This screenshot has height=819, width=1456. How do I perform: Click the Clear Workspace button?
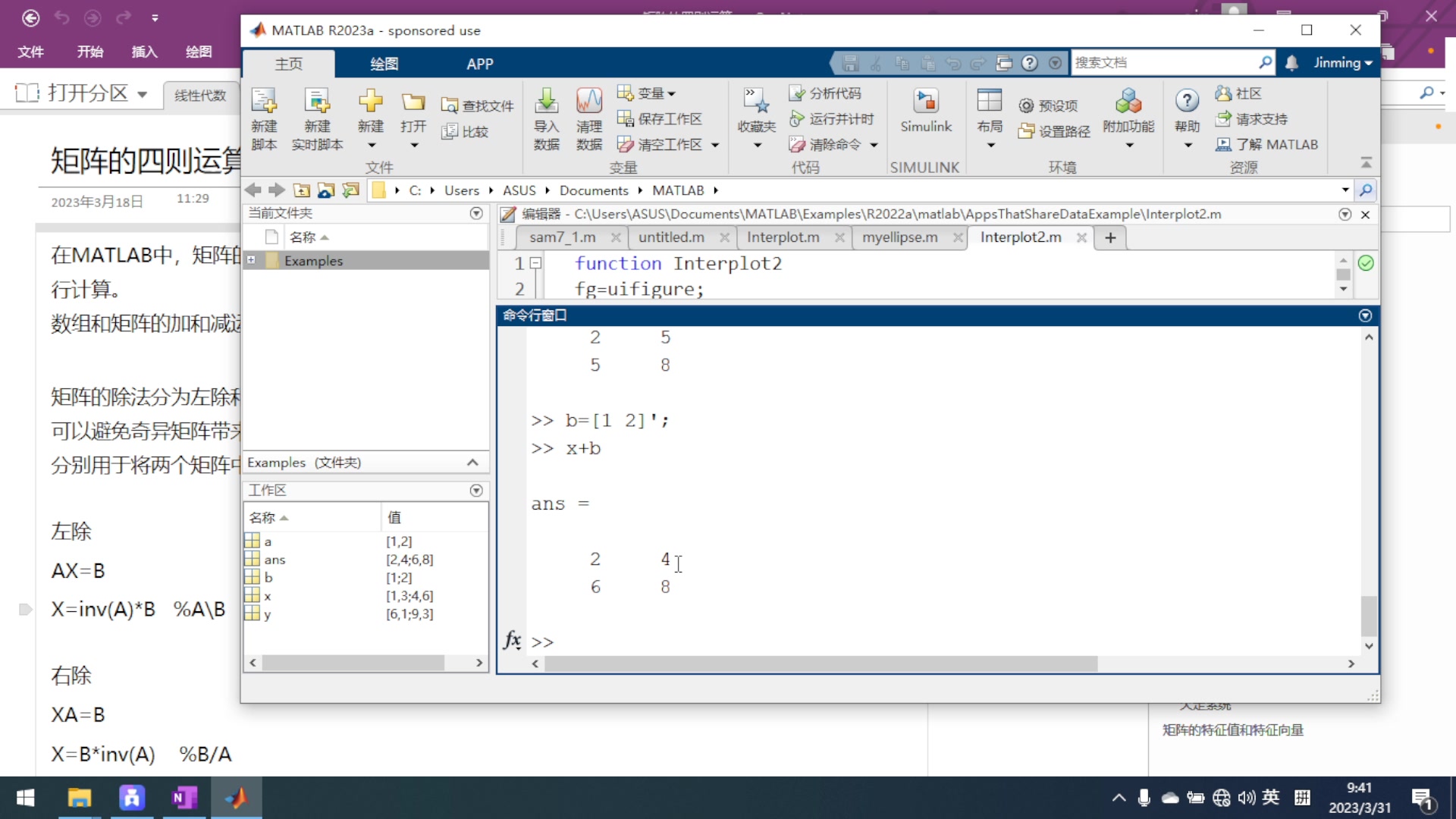coord(661,144)
